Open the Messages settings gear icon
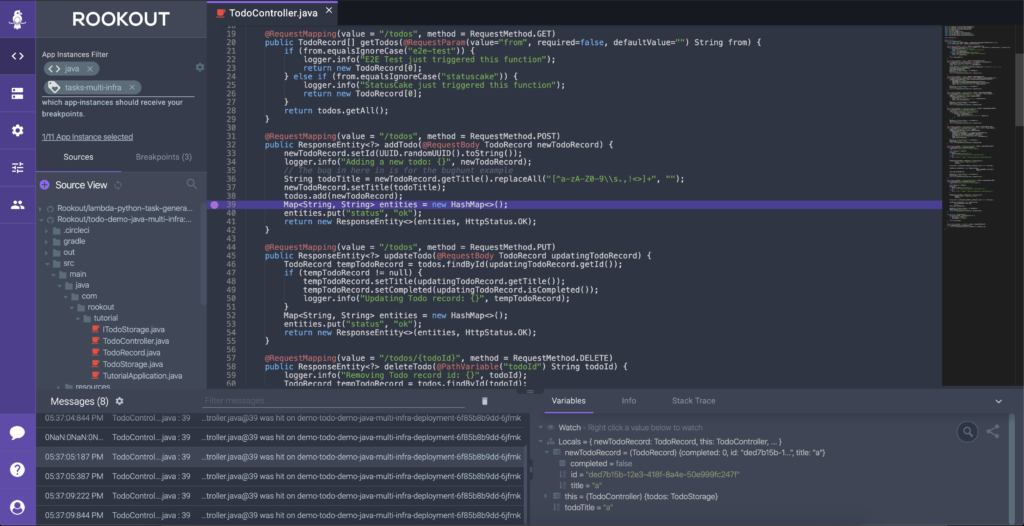1024x526 pixels. point(120,401)
